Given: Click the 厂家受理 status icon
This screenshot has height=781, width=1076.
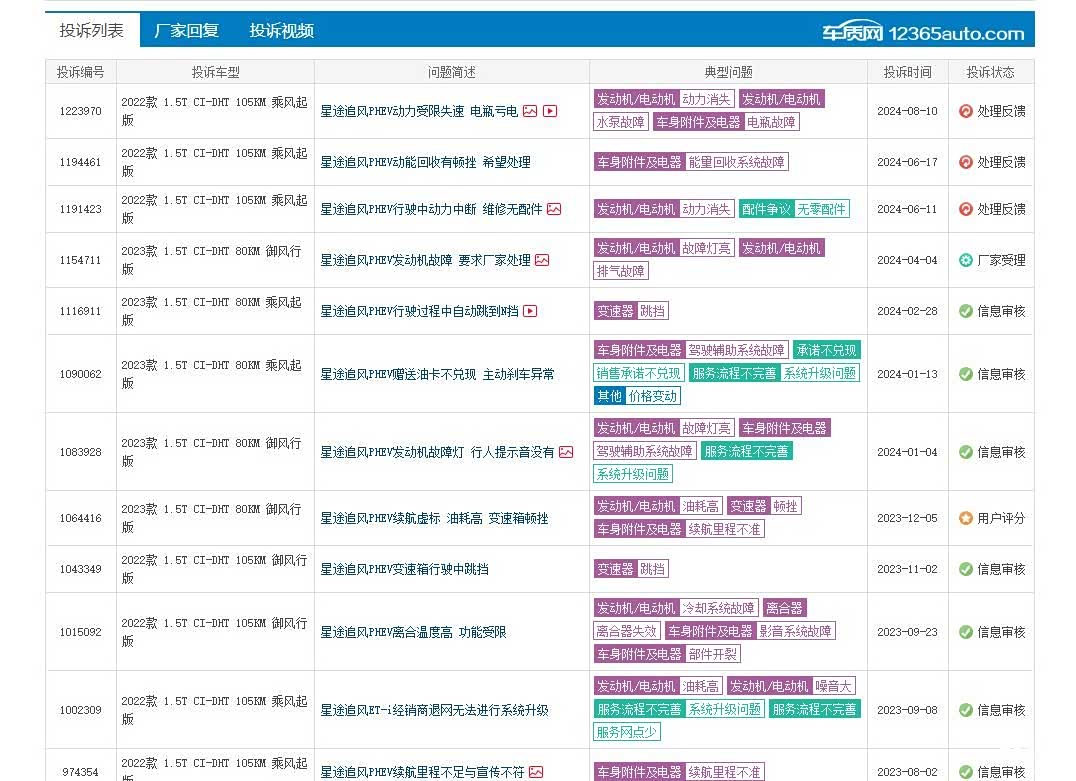Looking at the screenshot, I should coord(965,260).
